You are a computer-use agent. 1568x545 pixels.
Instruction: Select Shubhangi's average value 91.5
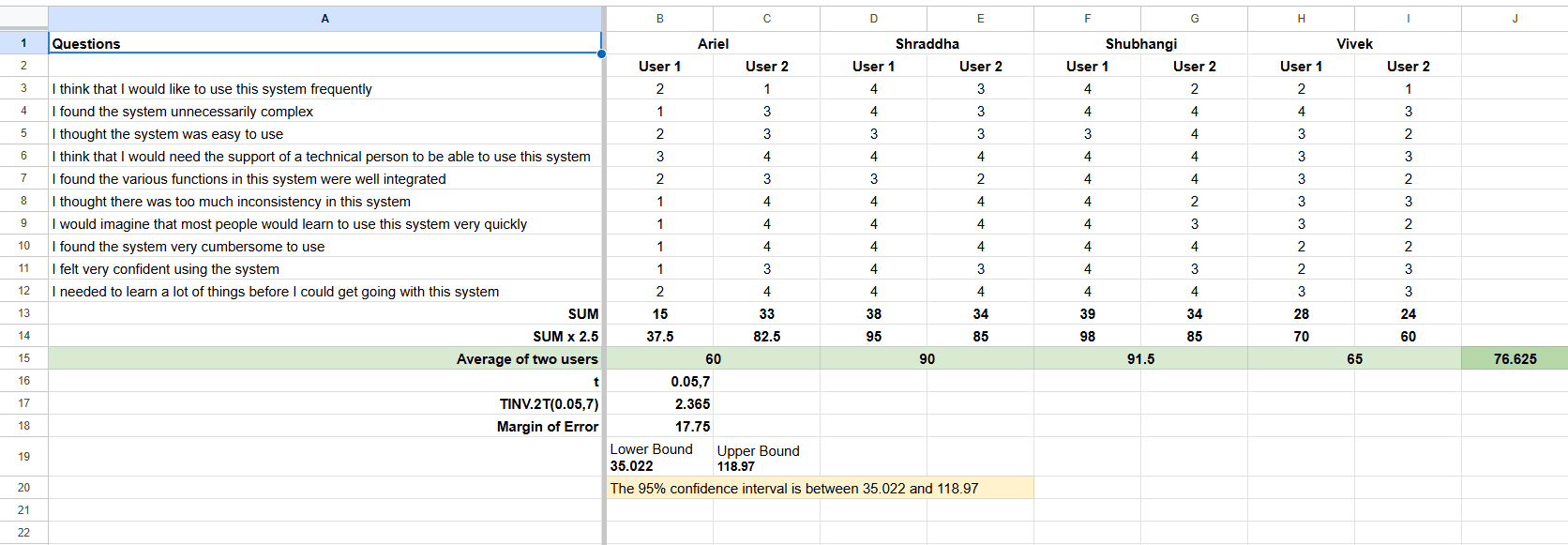[1140, 358]
